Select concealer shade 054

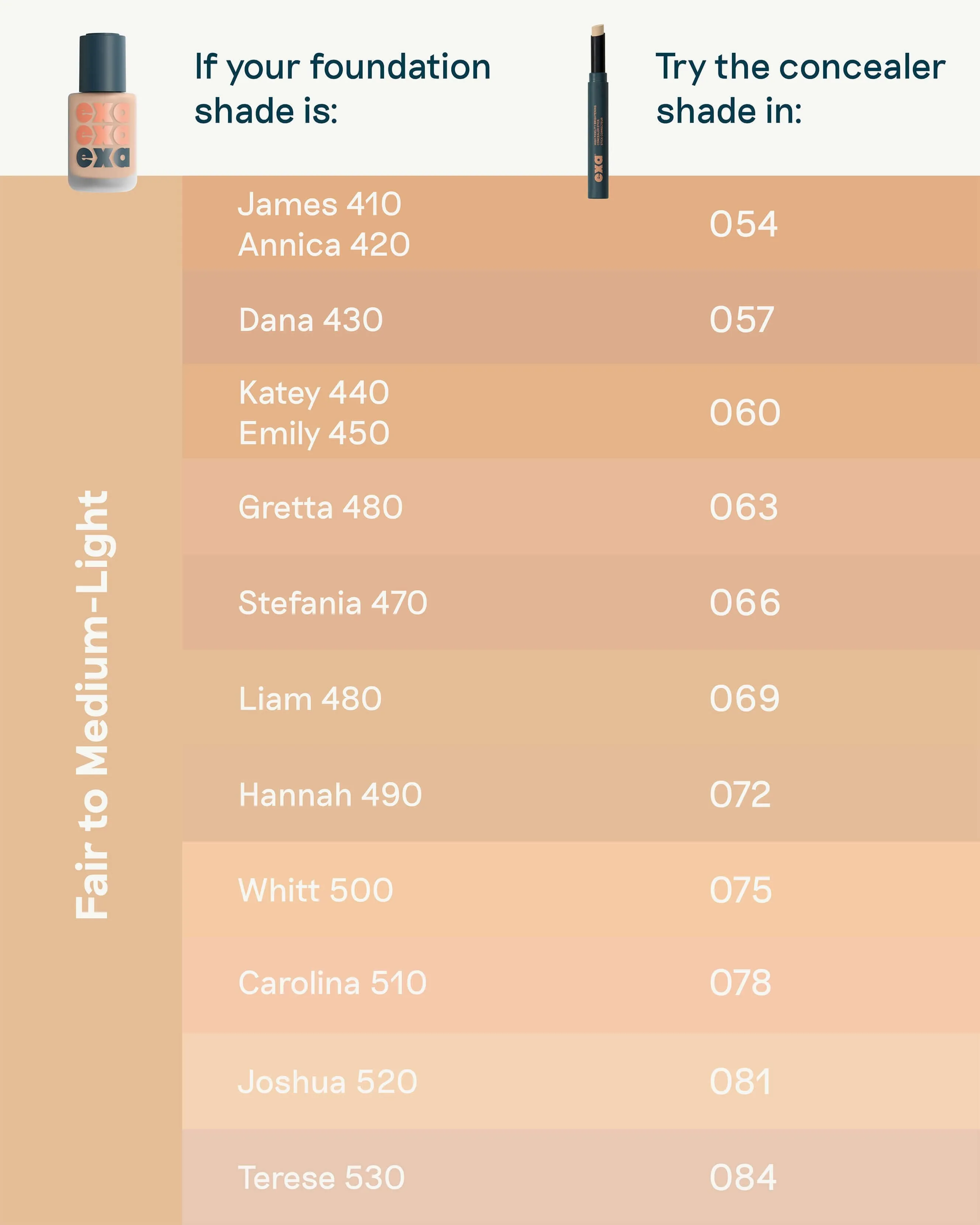[743, 224]
